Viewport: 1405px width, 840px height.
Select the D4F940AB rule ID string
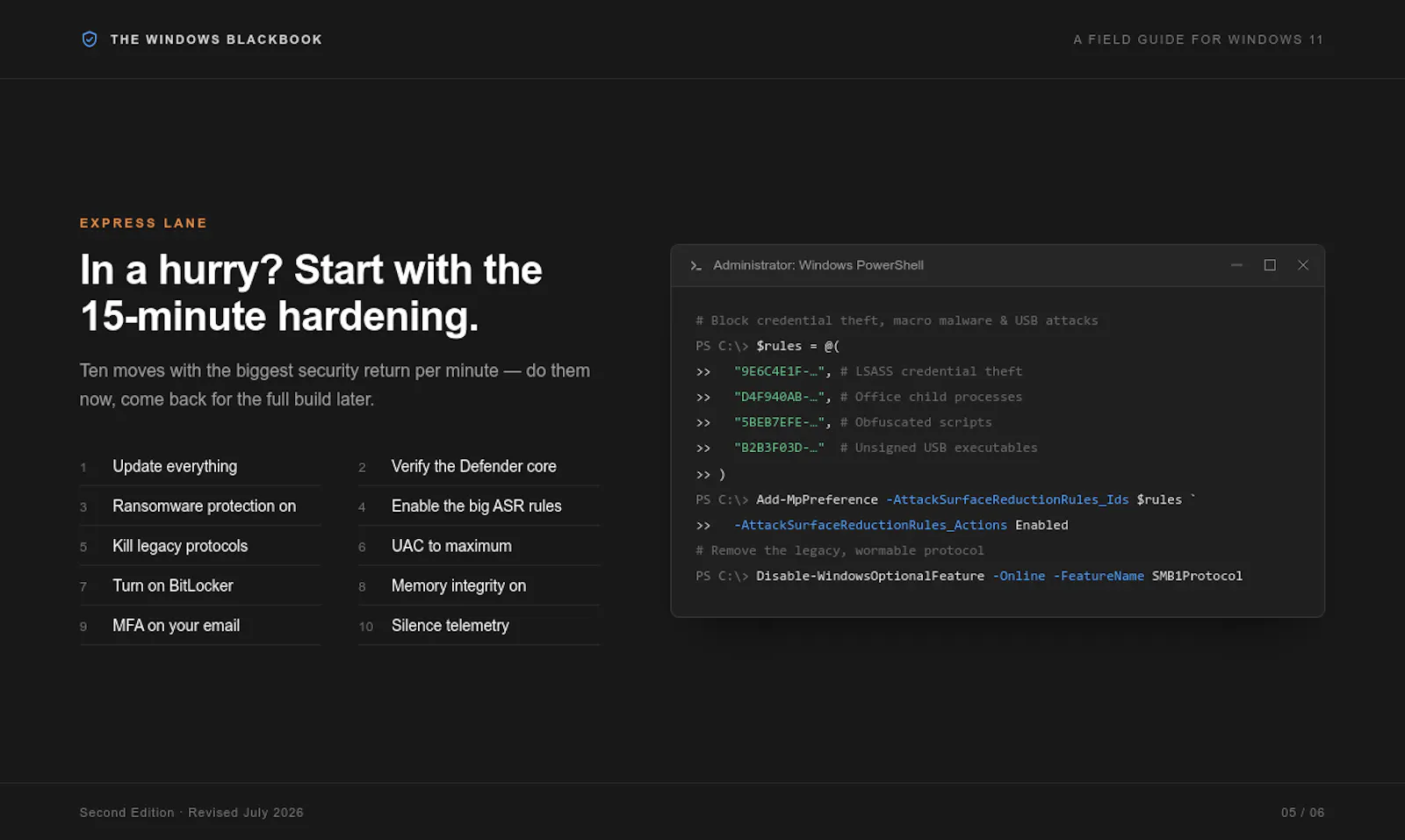[x=779, y=397]
